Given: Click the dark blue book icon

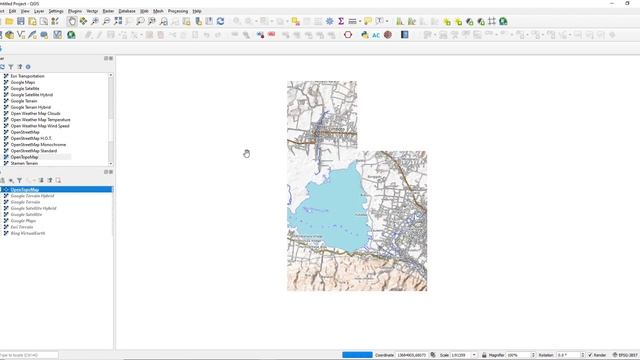Looking at the screenshot, I should point(404,35).
